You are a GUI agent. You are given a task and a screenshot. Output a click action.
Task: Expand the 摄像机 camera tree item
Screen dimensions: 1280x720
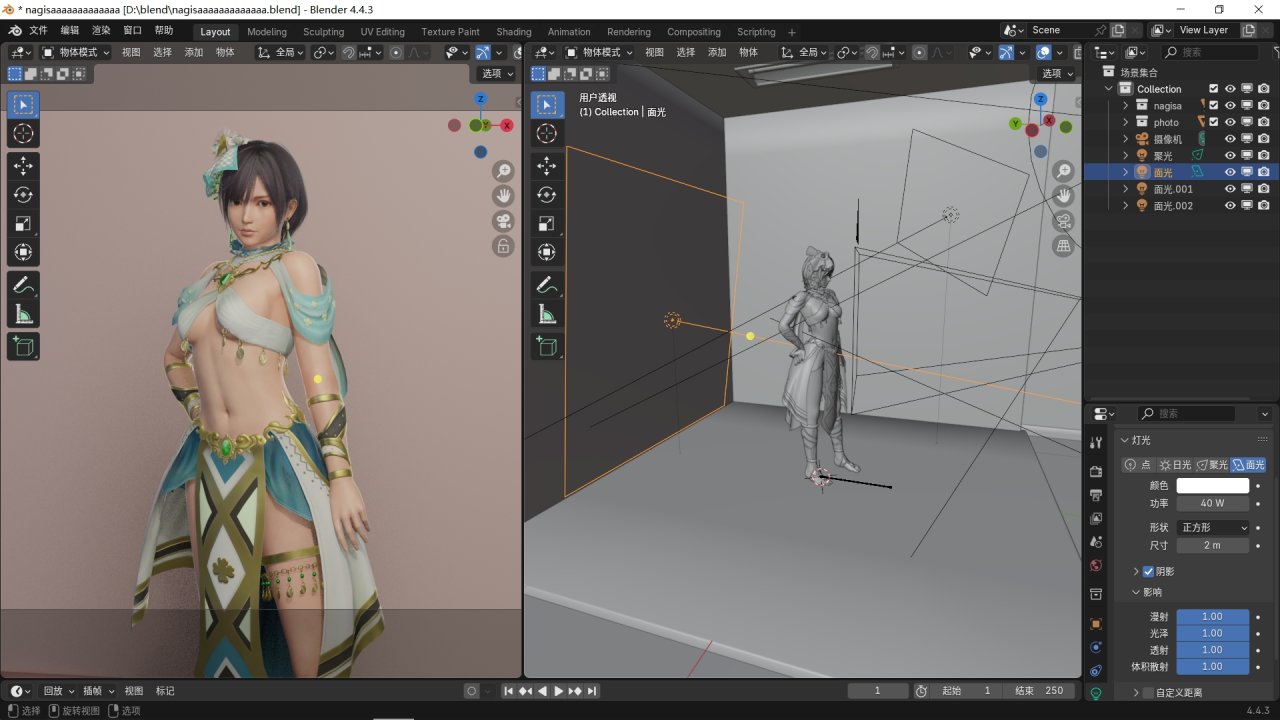[x=1125, y=139]
